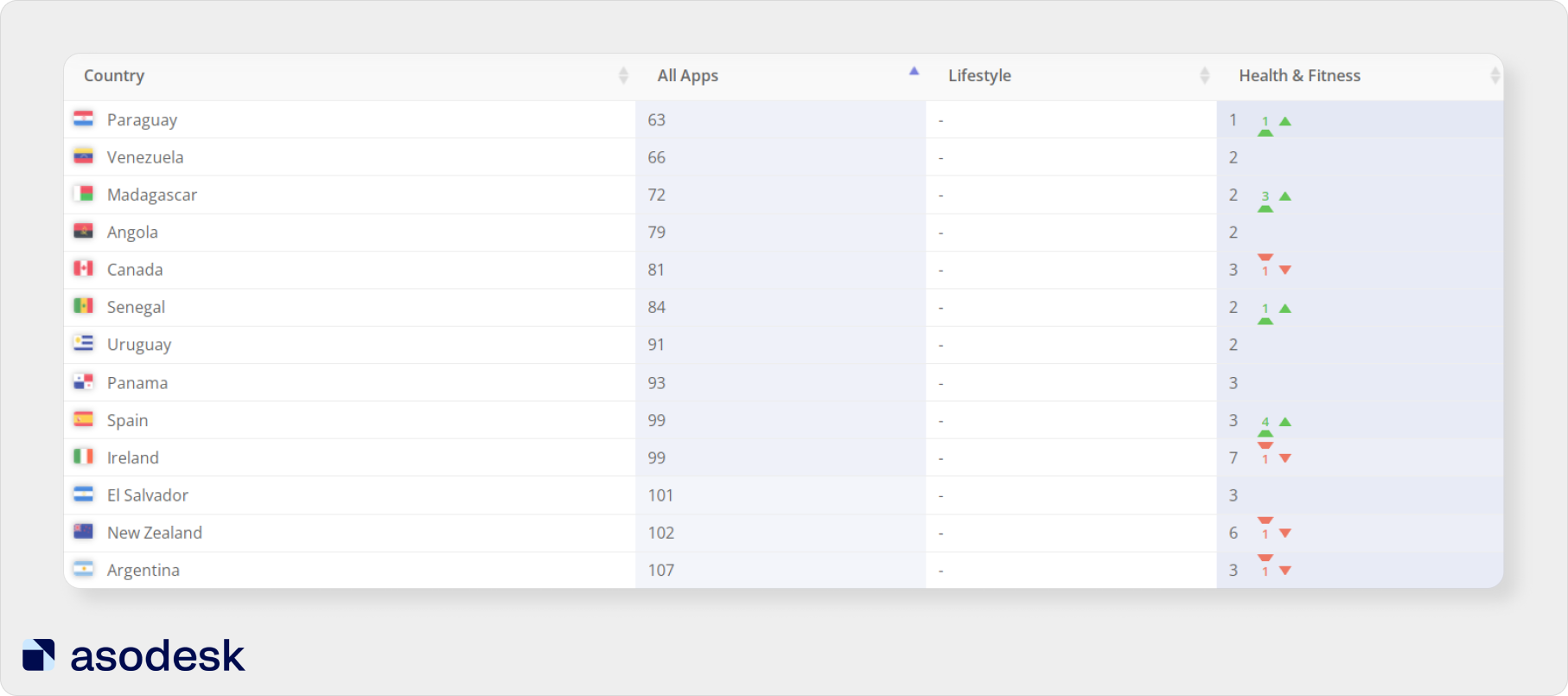Select the Angola country name

click(132, 233)
